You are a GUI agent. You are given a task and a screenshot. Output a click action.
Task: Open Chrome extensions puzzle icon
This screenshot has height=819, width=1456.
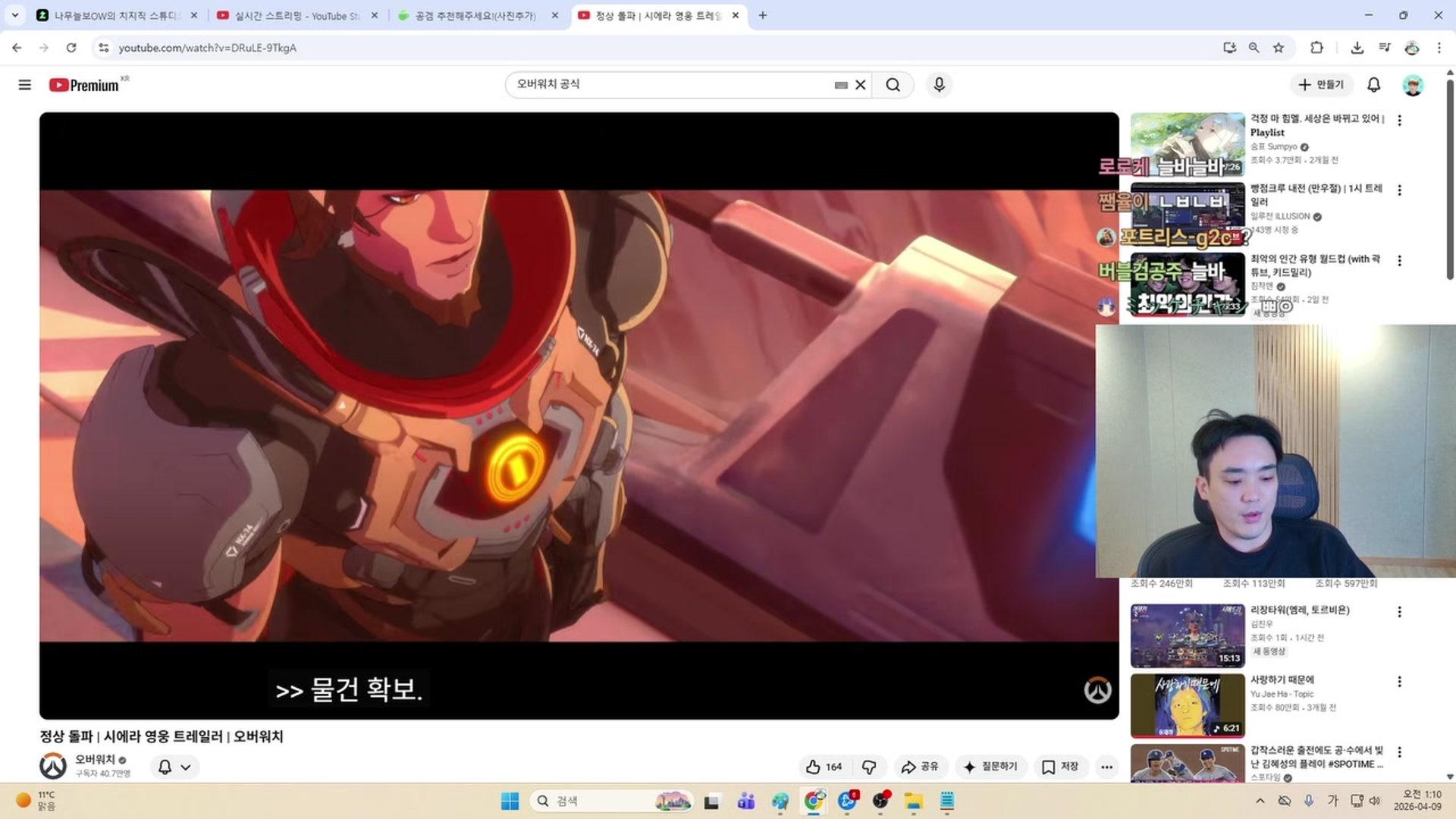pos(1316,47)
